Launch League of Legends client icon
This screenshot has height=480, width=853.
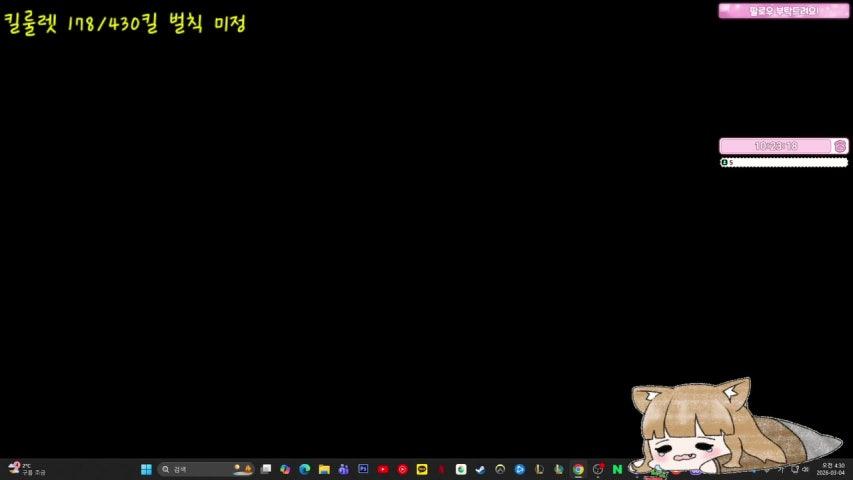[539, 469]
